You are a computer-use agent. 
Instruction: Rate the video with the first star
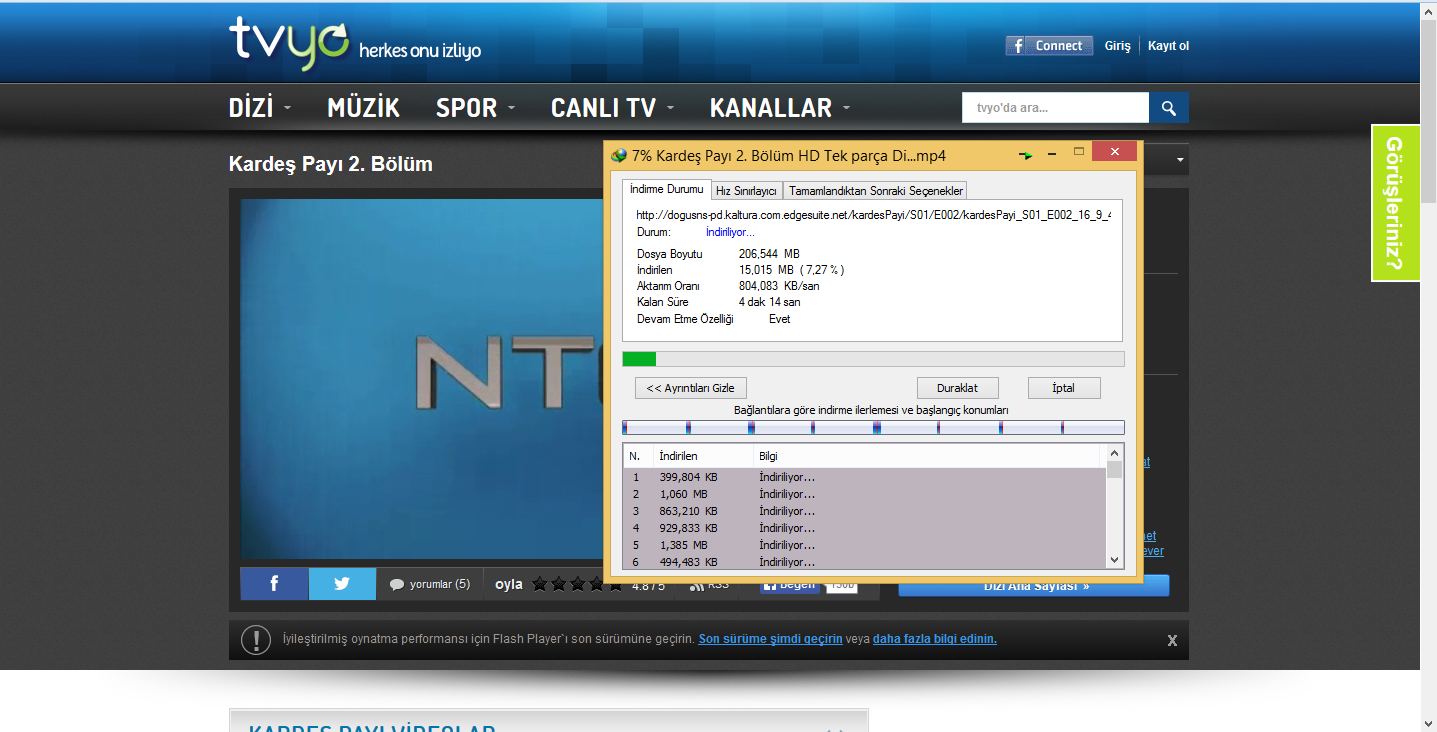click(540, 584)
